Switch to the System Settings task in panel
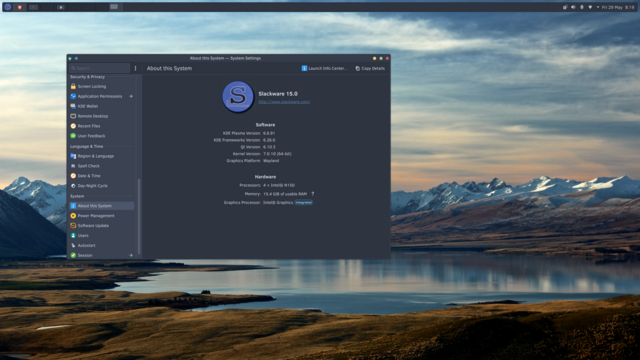This screenshot has height=360, width=640. [114, 7]
